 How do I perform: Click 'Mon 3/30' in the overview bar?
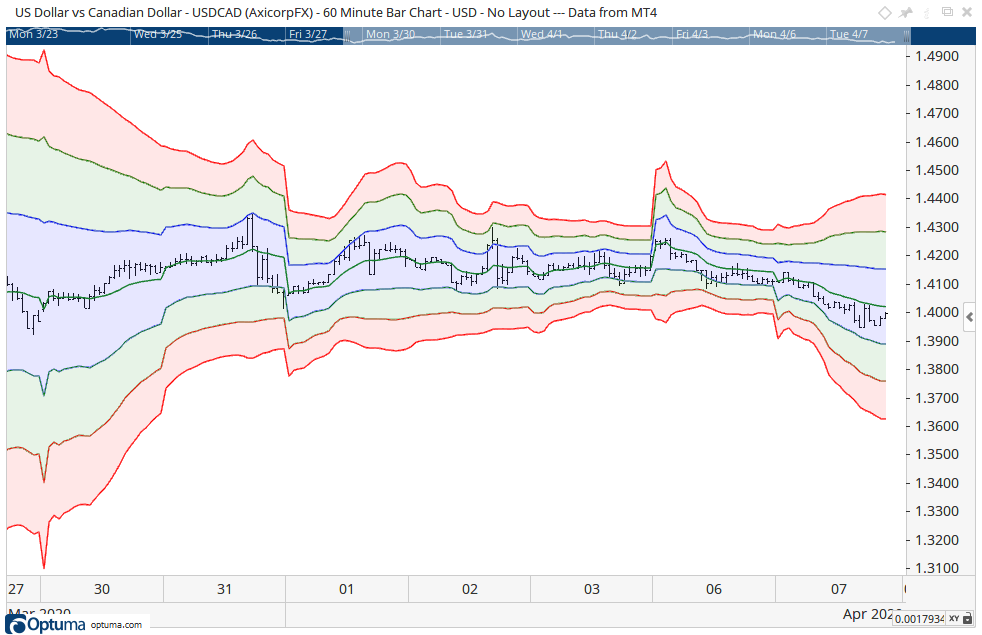pyautogui.click(x=390, y=34)
